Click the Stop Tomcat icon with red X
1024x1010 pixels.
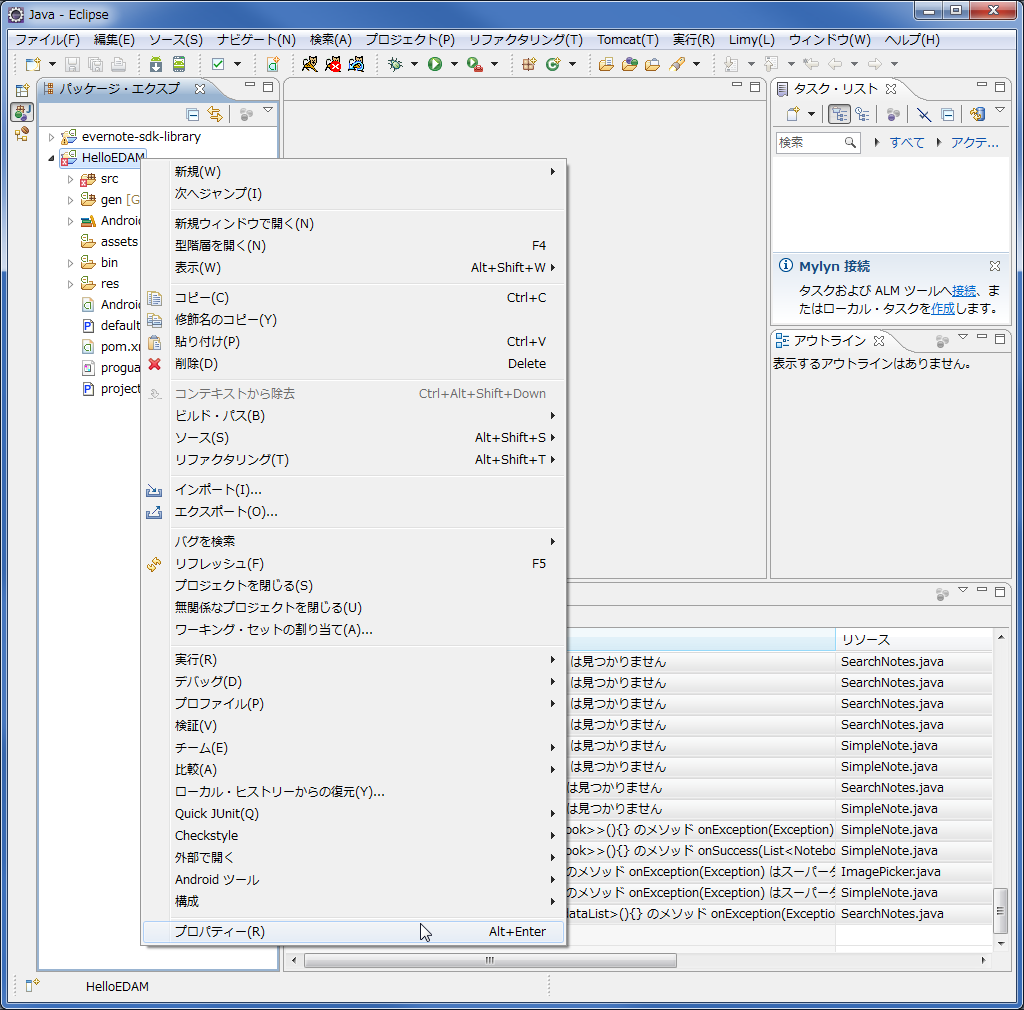[x=333, y=64]
